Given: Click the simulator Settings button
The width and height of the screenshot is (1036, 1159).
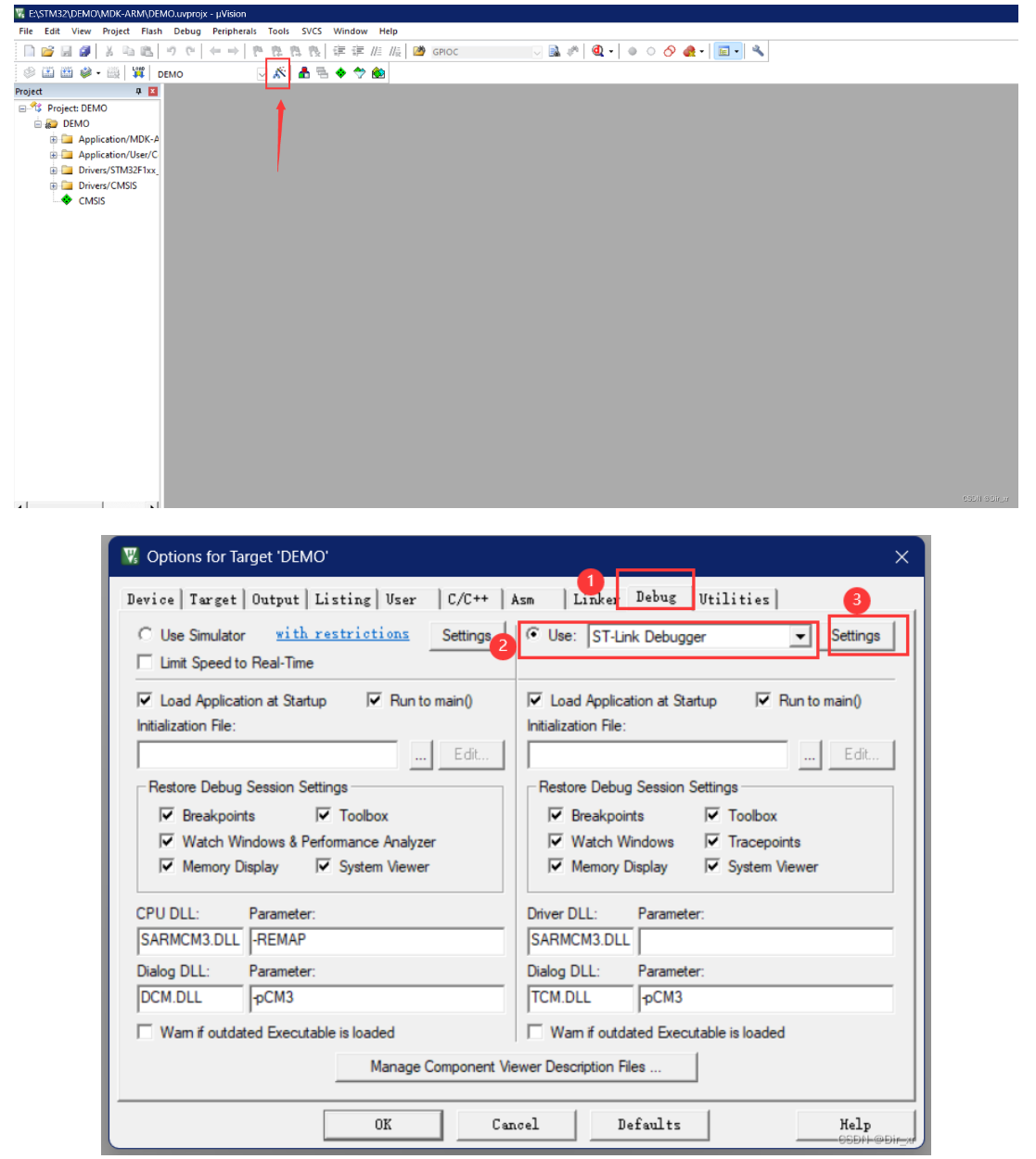Looking at the screenshot, I should pos(467,635).
